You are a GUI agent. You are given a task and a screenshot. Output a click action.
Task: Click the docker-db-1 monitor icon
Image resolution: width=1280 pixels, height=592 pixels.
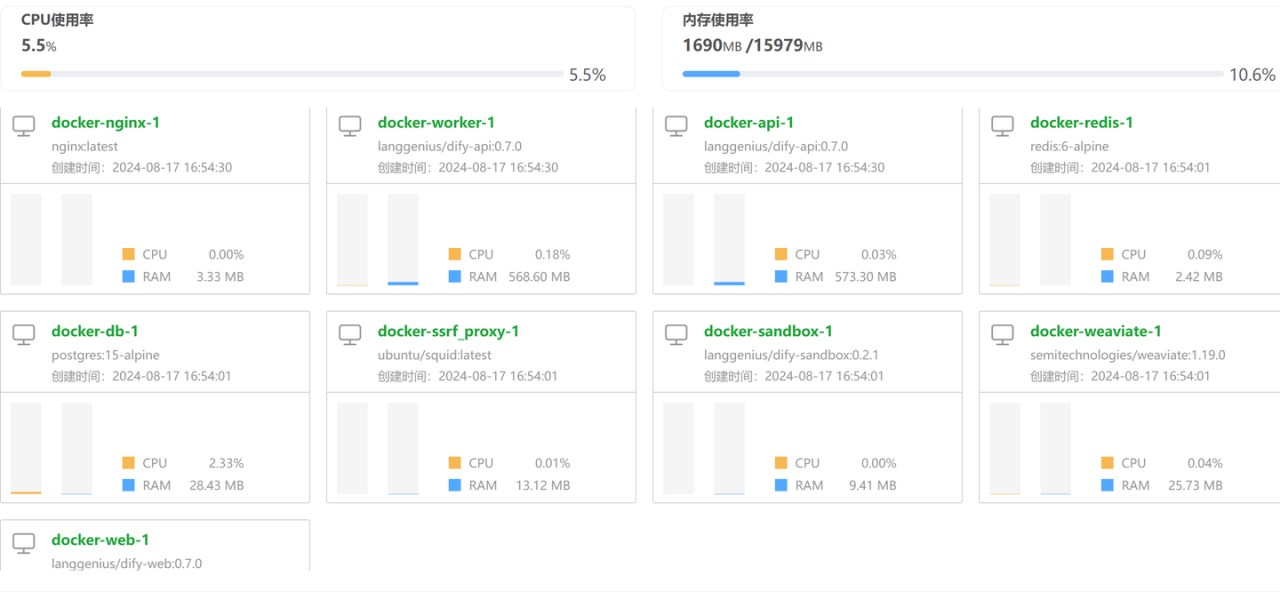pos(24,335)
